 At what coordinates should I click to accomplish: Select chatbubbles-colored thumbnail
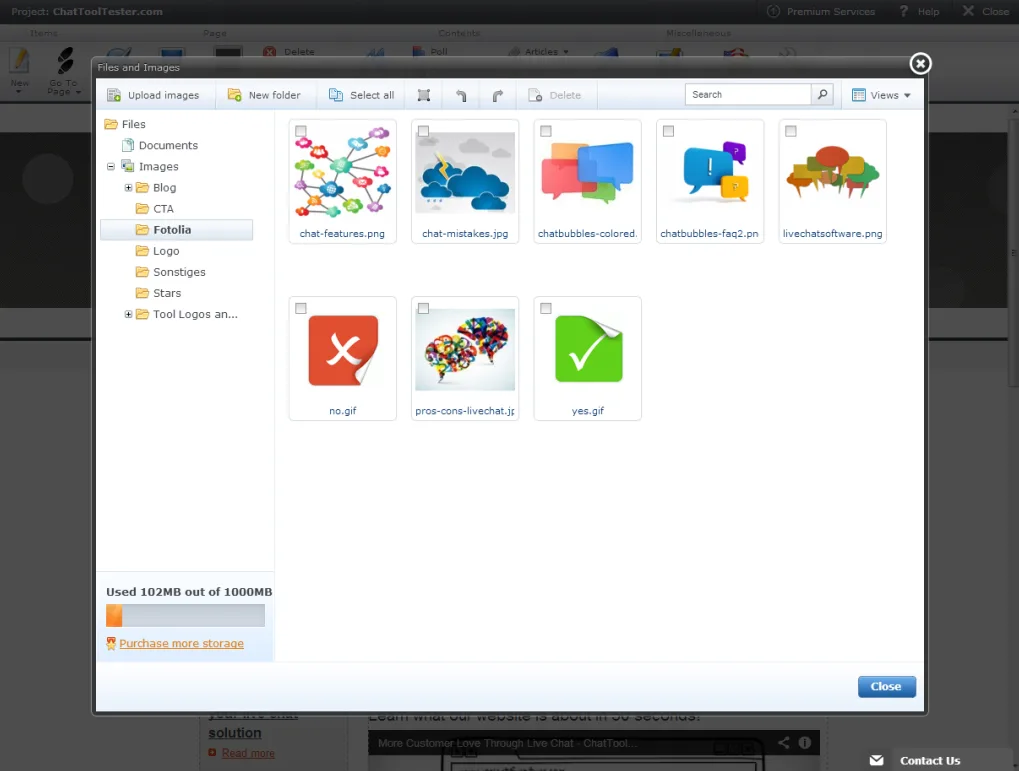pyautogui.click(x=587, y=173)
